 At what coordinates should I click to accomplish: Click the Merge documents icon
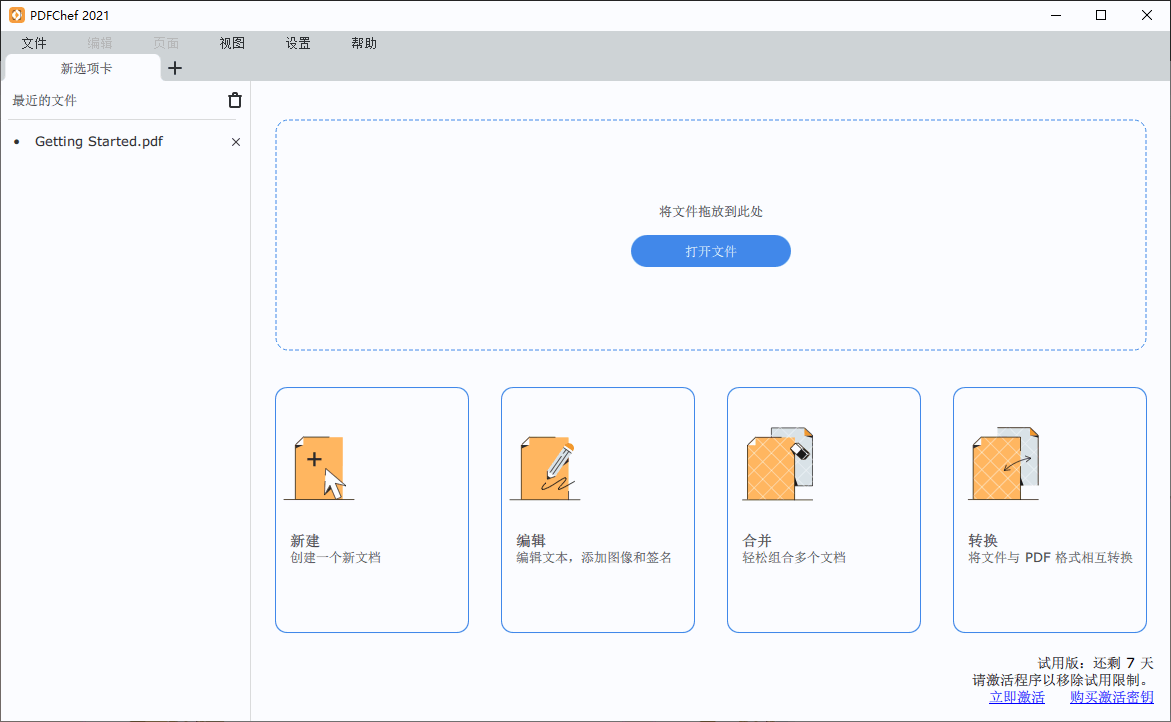[x=777, y=464]
